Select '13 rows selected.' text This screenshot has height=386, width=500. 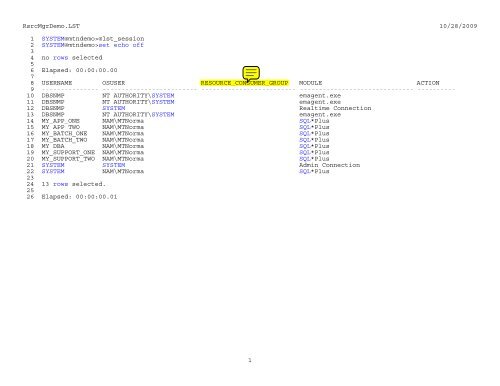[74, 184]
